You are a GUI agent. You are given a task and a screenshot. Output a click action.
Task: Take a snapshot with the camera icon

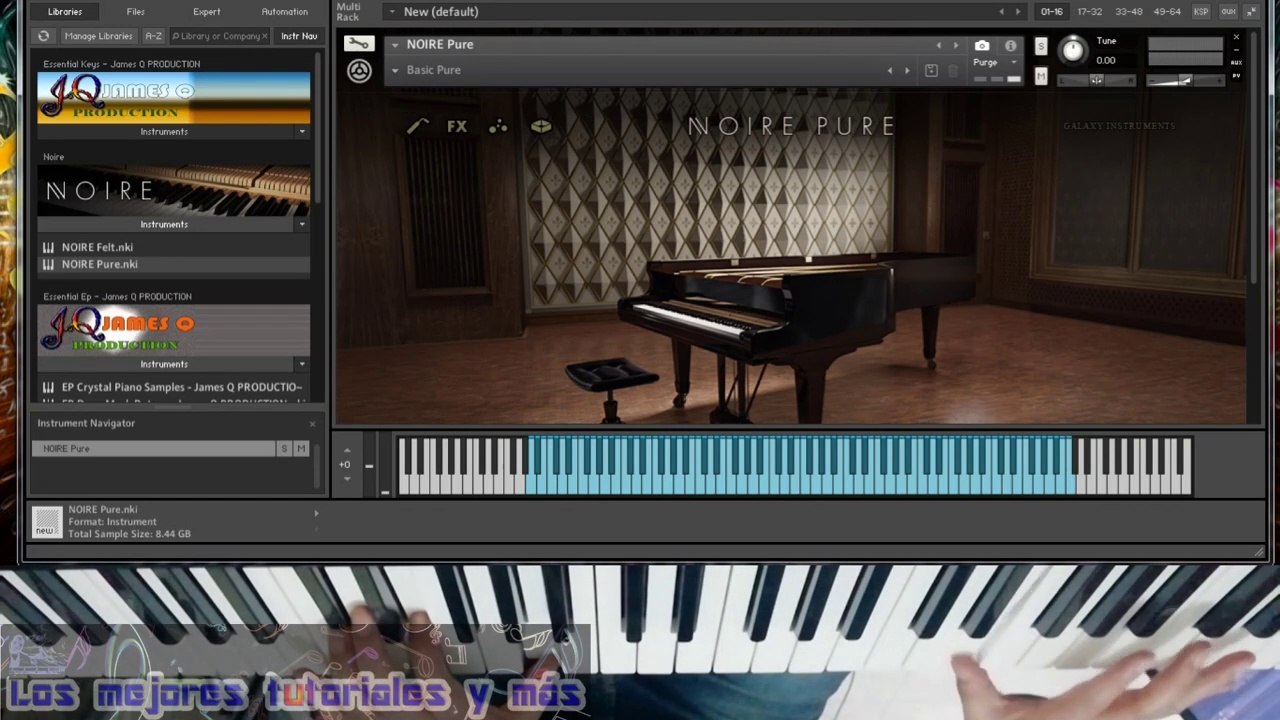pos(982,45)
